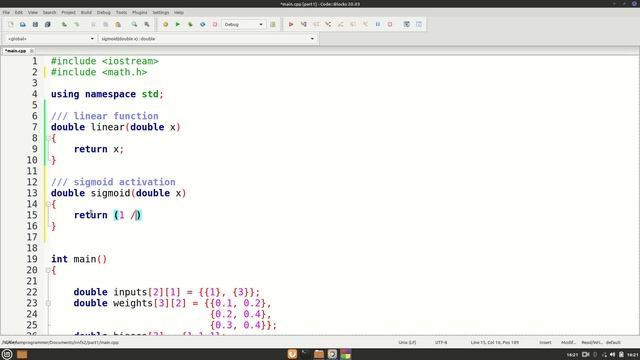Image resolution: width=640 pixels, height=360 pixels.
Task: Open the Code::Blocks colored dock icon
Action: [x=346, y=354]
